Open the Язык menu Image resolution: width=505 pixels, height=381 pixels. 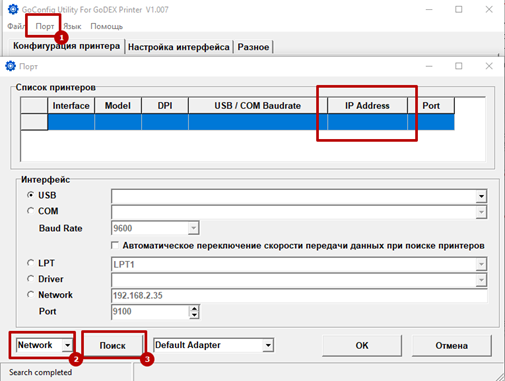72,26
